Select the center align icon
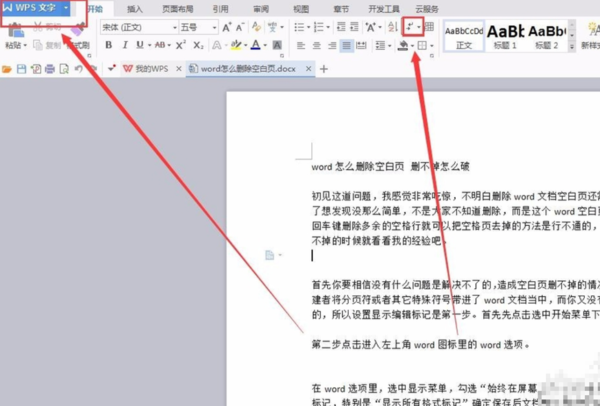This screenshot has height=406, width=600. pyautogui.click(x=316, y=46)
